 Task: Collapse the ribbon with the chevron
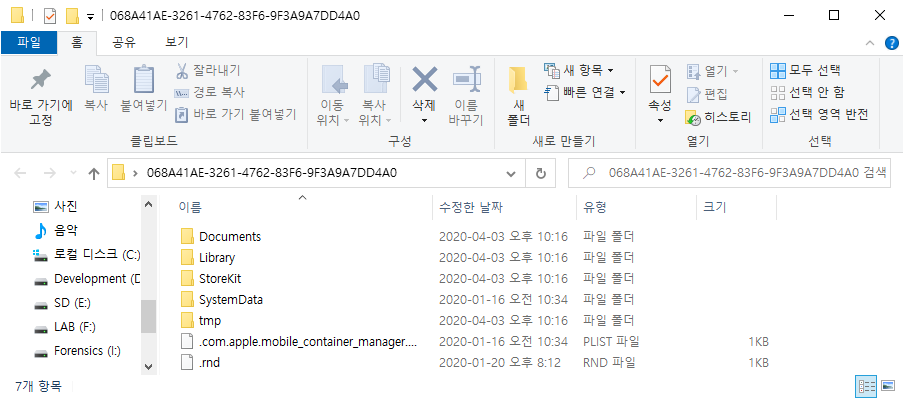870,43
